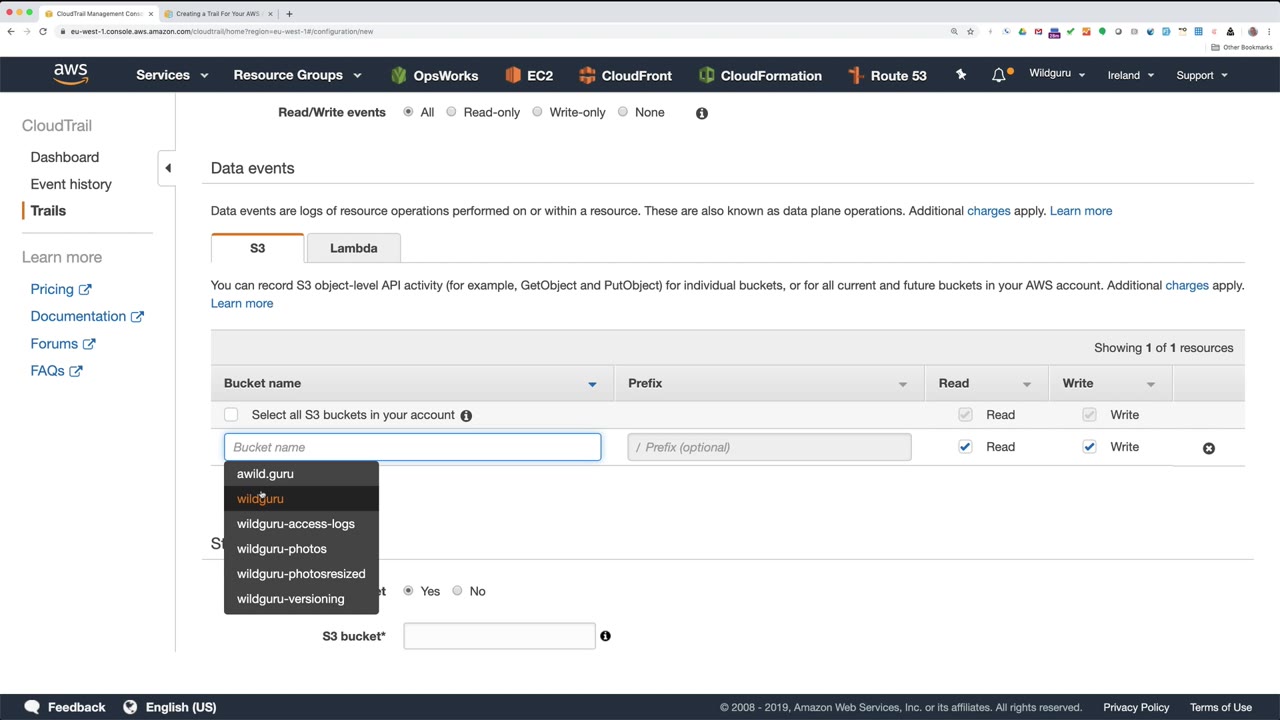The height and width of the screenshot is (720, 1280).
Task: Click the Prefix column sort arrow
Action: point(903,384)
